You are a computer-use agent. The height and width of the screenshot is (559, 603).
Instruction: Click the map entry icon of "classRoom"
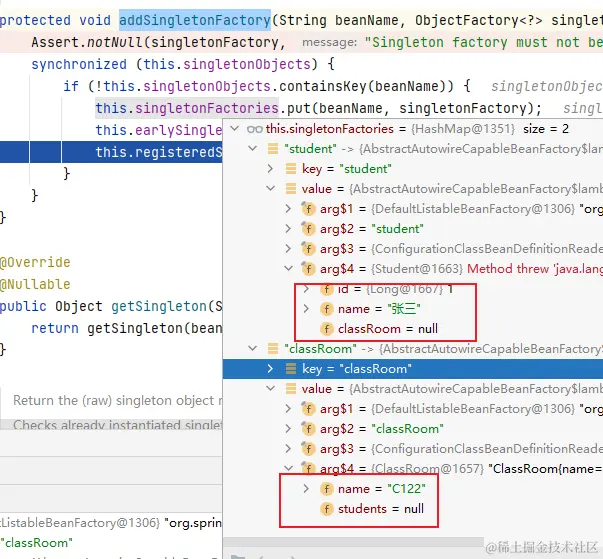point(273,349)
